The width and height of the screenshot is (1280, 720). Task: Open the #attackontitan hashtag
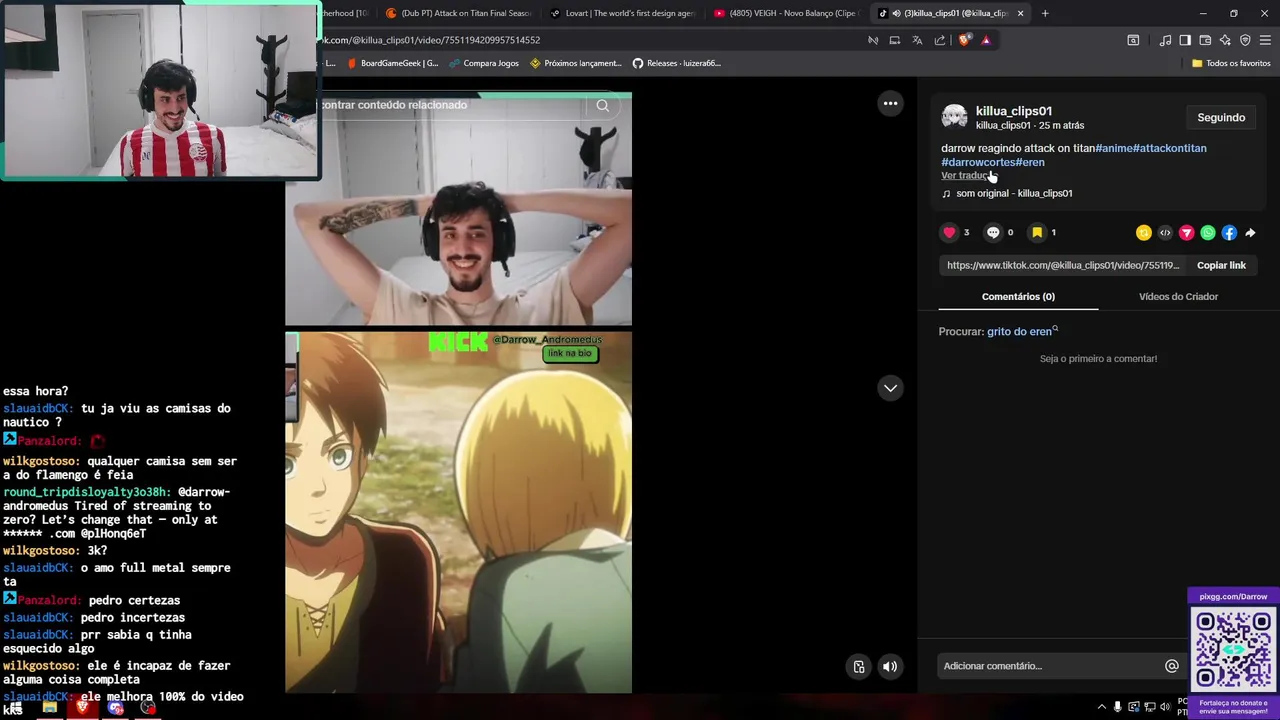[1170, 148]
